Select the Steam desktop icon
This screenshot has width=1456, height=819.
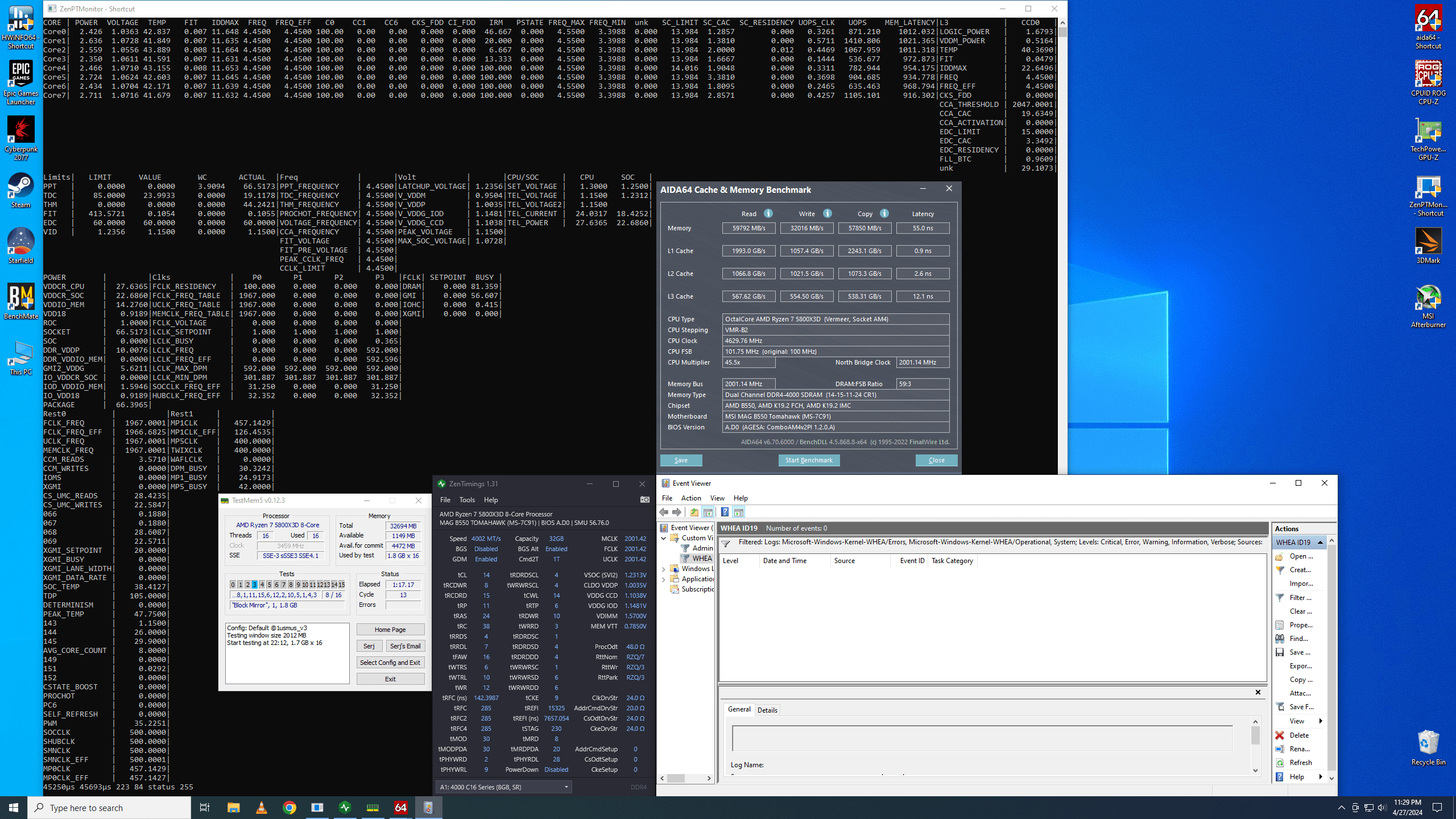21,191
